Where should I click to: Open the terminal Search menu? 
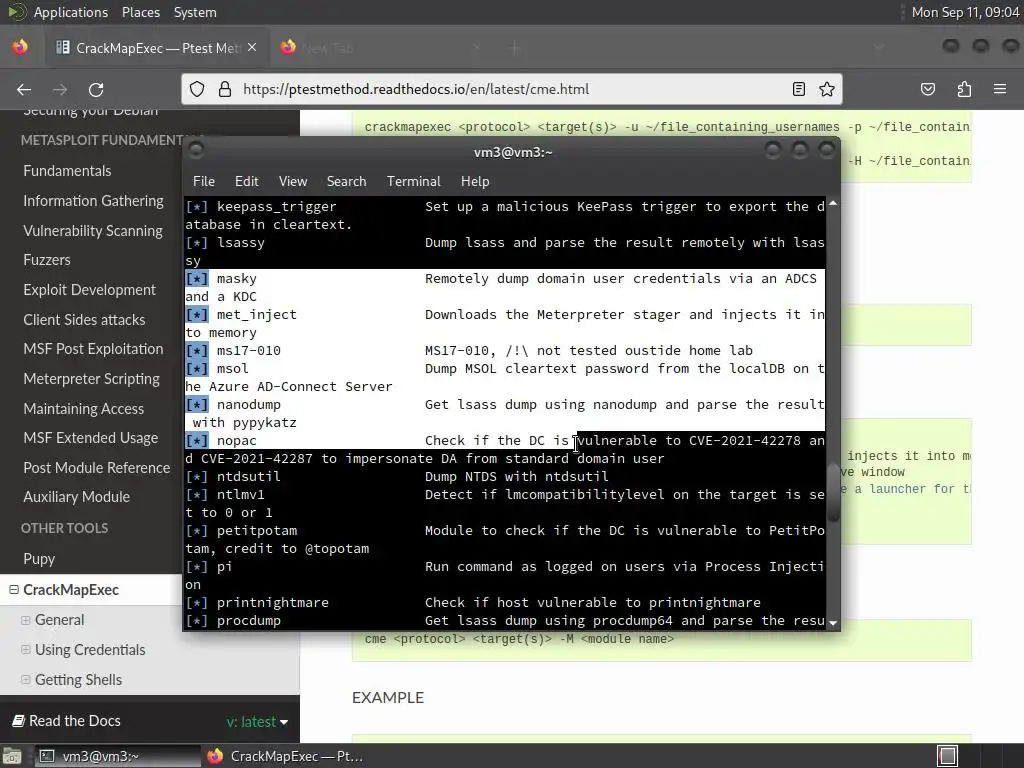[x=346, y=182]
